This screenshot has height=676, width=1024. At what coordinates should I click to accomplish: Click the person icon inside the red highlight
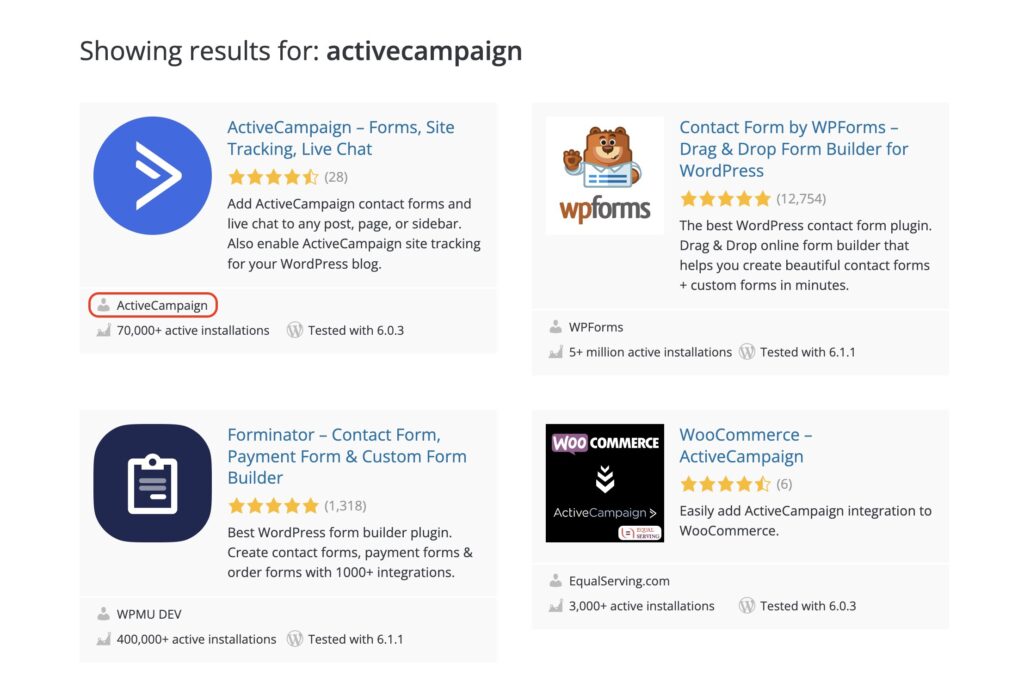tap(104, 305)
